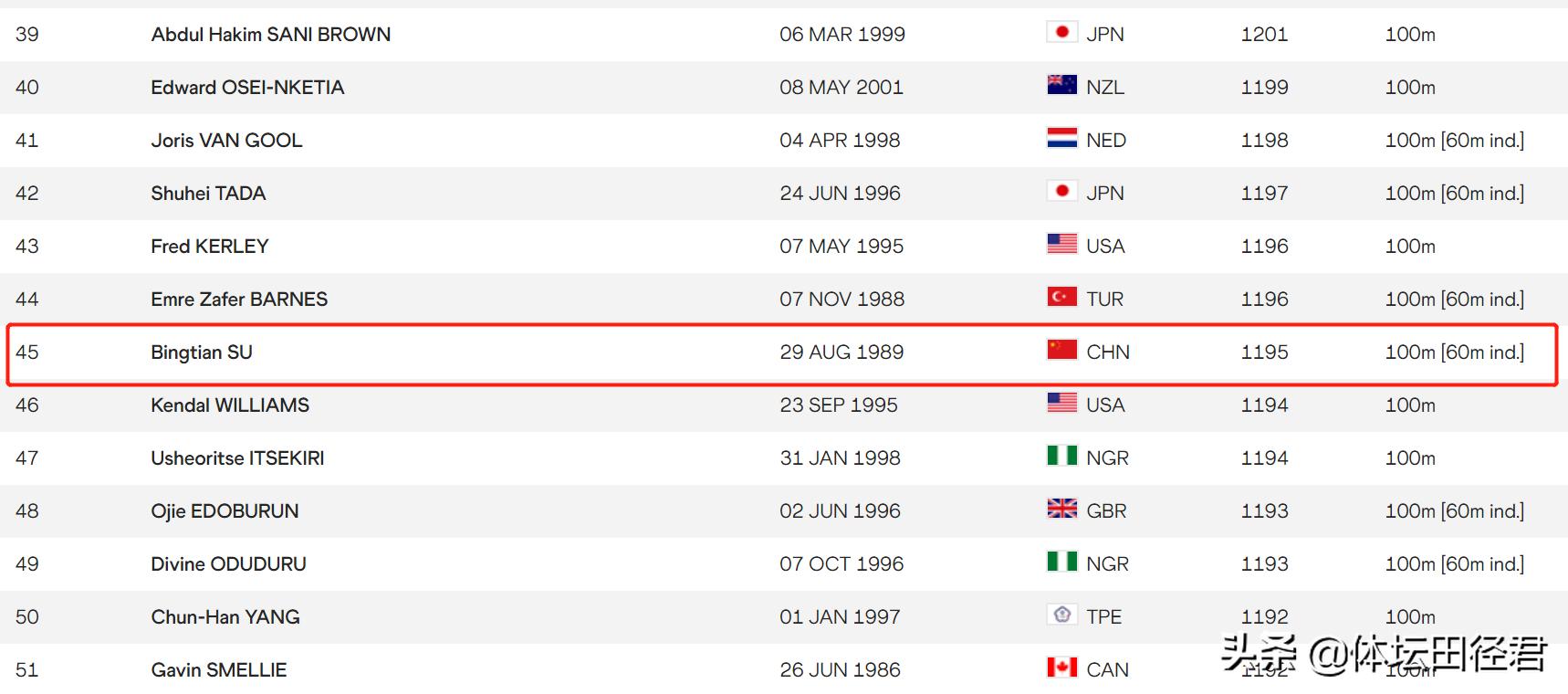Click the New Zealand flag icon
Image resolution: width=1568 pixels, height=694 pixels.
coord(1061,86)
